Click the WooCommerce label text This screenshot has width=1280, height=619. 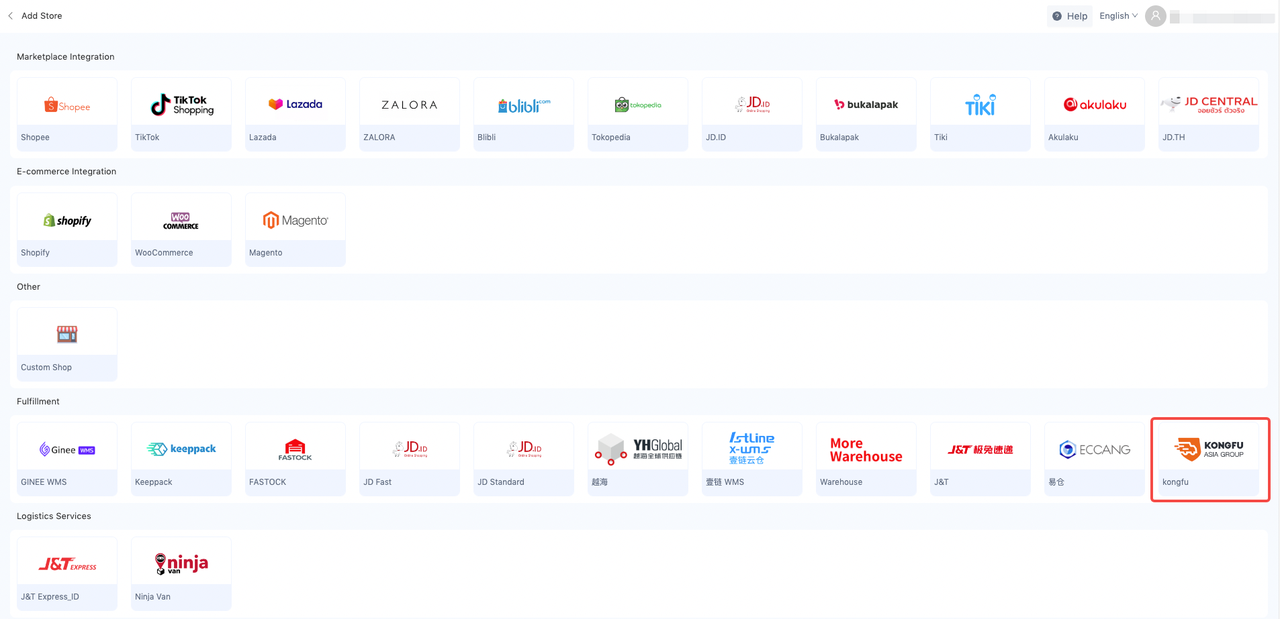point(164,253)
